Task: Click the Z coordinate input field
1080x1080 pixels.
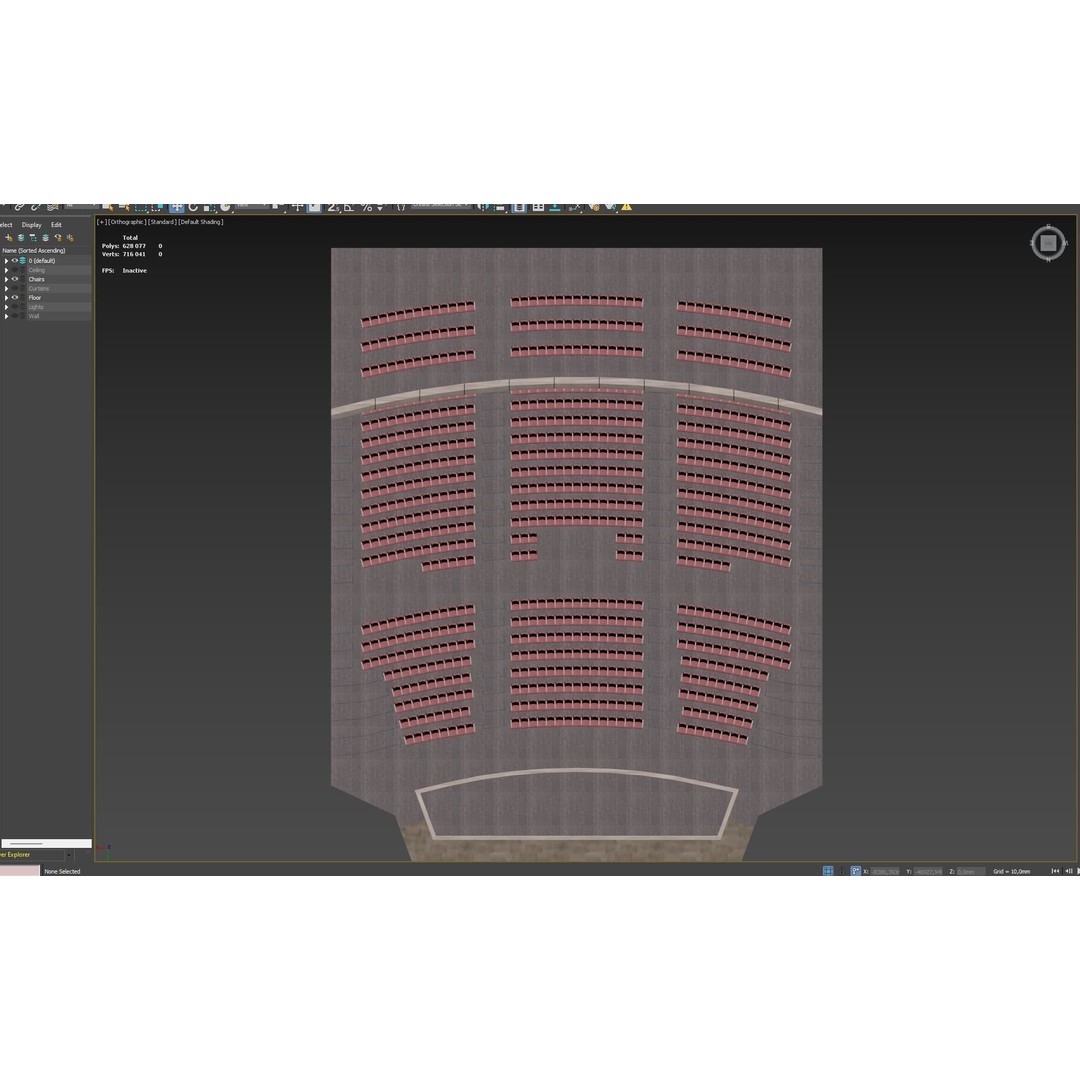Action: [x=970, y=871]
